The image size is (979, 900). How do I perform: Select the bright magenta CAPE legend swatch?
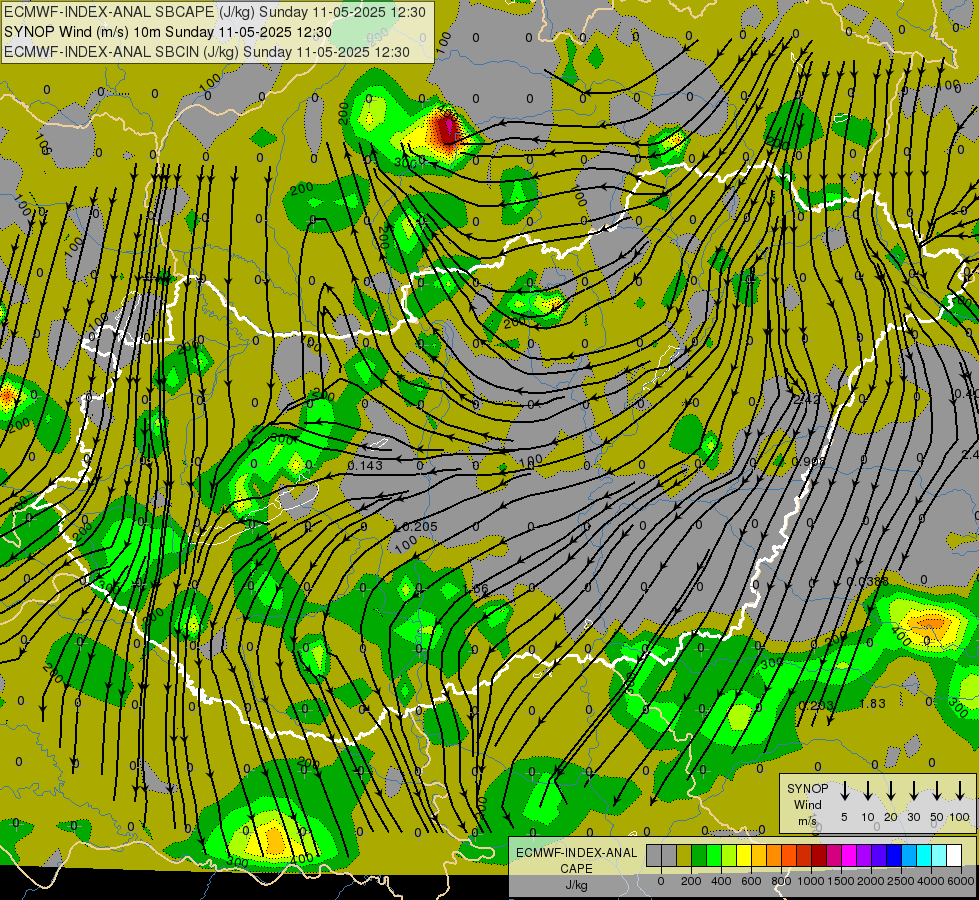(x=849, y=855)
